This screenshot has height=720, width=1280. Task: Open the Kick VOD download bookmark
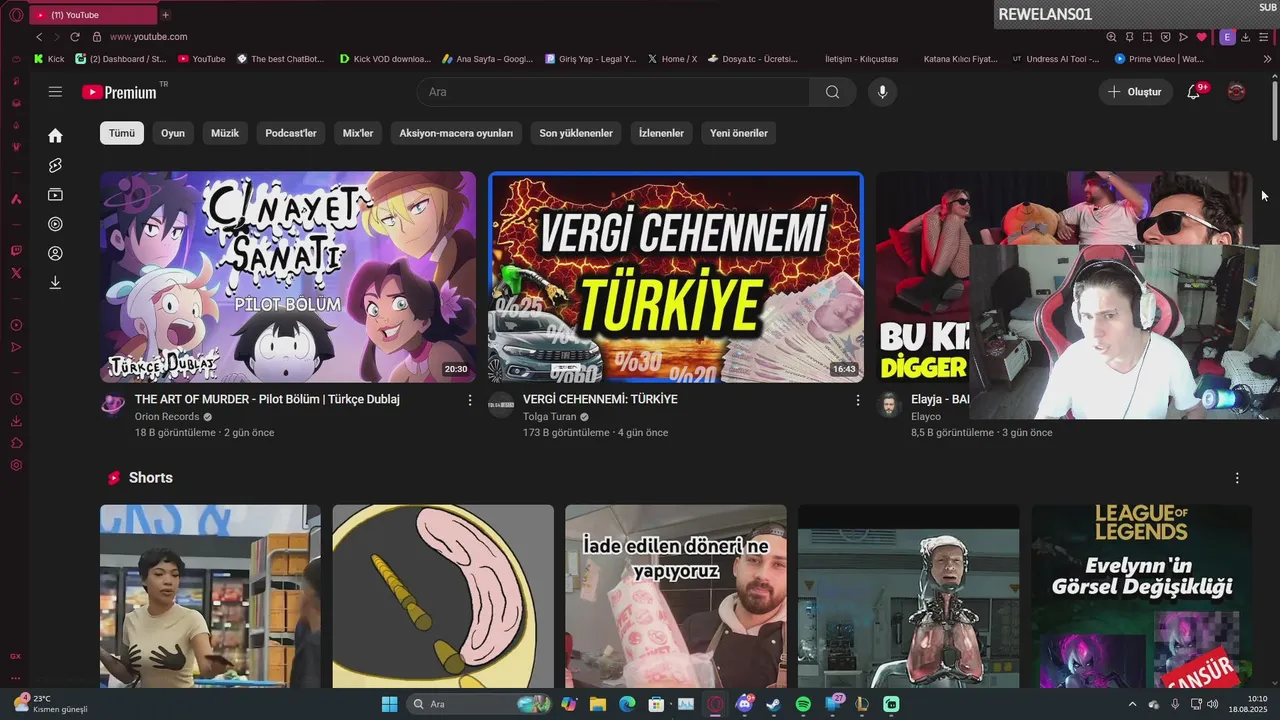pos(385,59)
